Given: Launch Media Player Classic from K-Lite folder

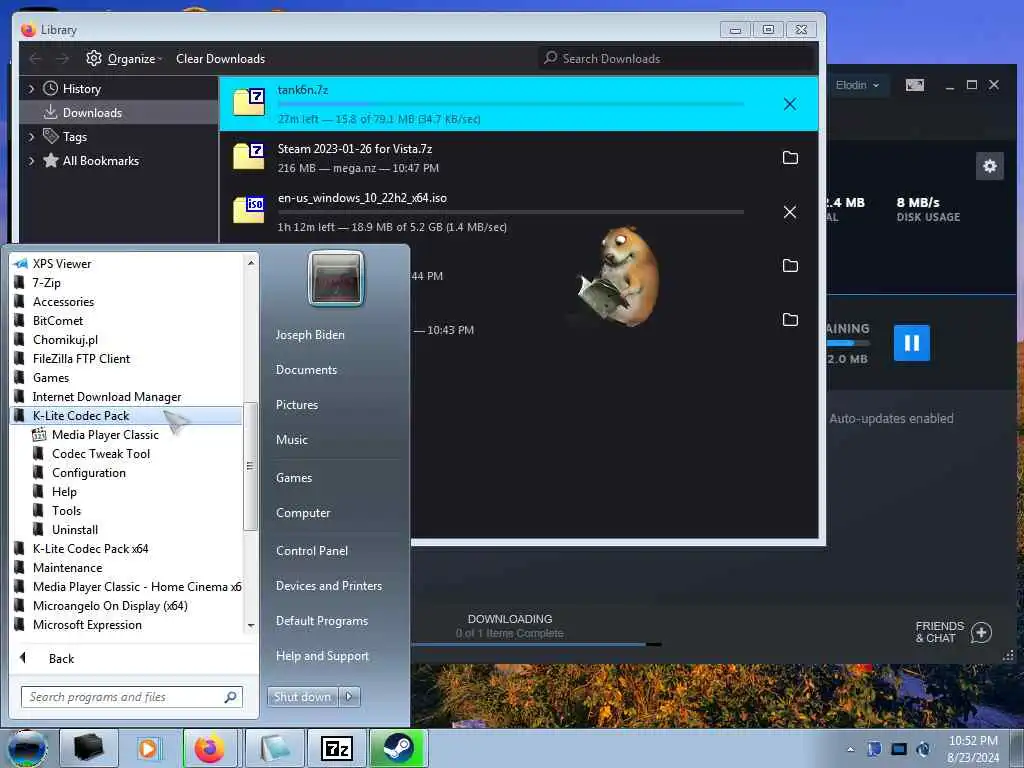Looking at the screenshot, I should [x=105, y=434].
